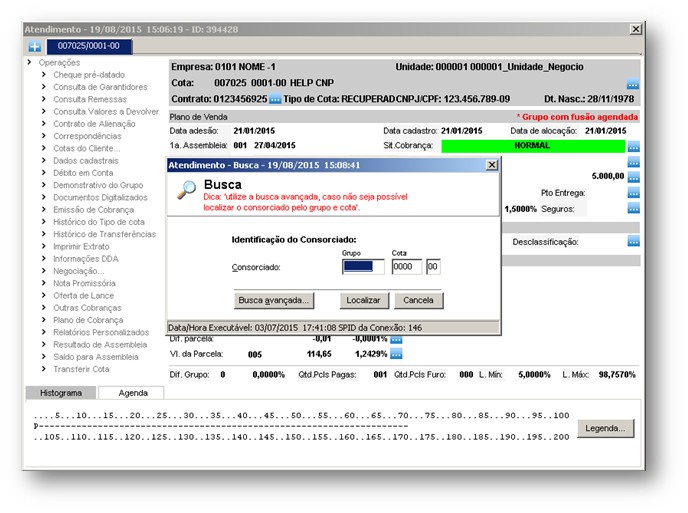Expand Consulta Remessas node arrow

click(44, 99)
